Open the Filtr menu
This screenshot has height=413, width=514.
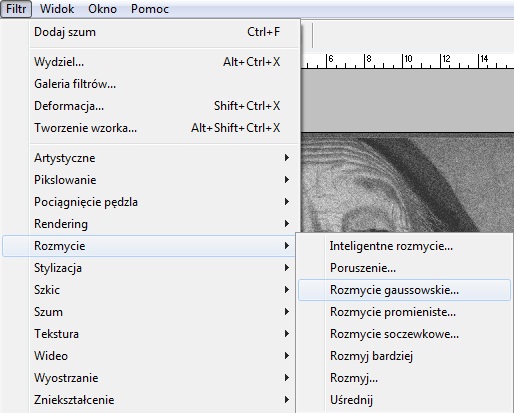tap(16, 9)
